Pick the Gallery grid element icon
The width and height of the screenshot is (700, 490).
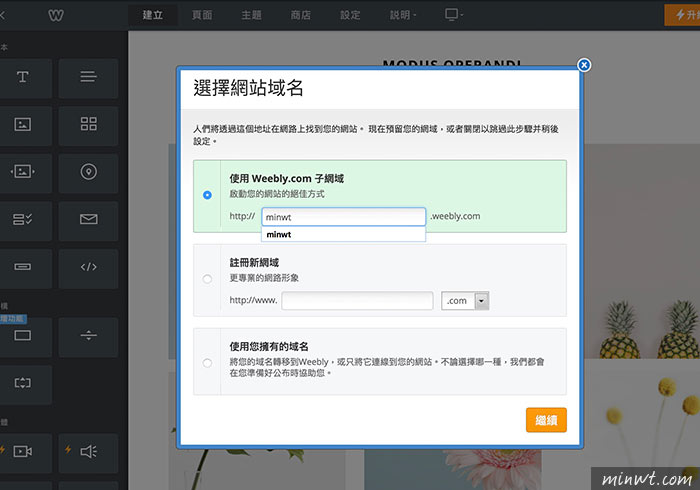click(x=88, y=124)
